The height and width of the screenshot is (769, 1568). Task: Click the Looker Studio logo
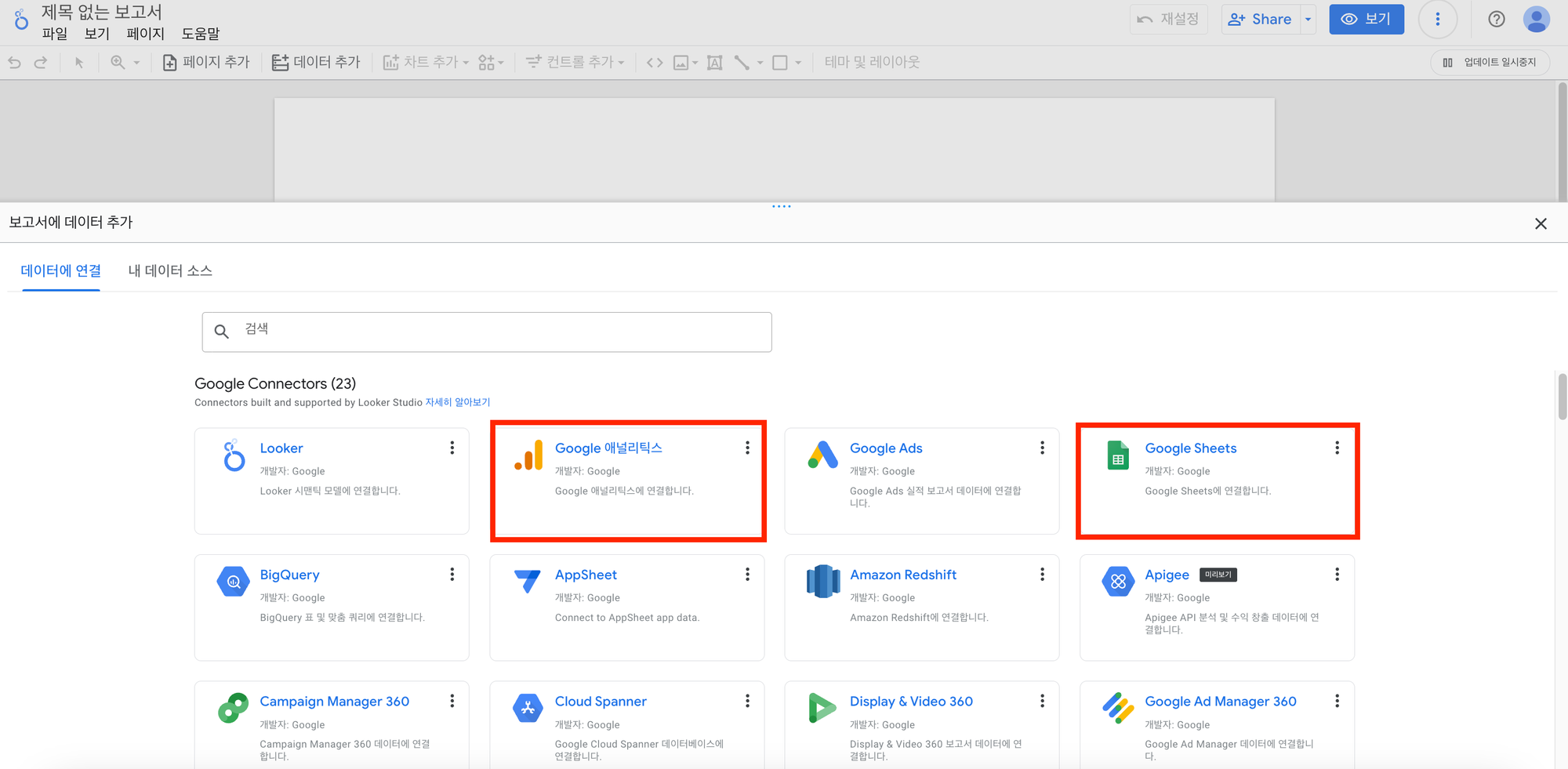[x=21, y=19]
